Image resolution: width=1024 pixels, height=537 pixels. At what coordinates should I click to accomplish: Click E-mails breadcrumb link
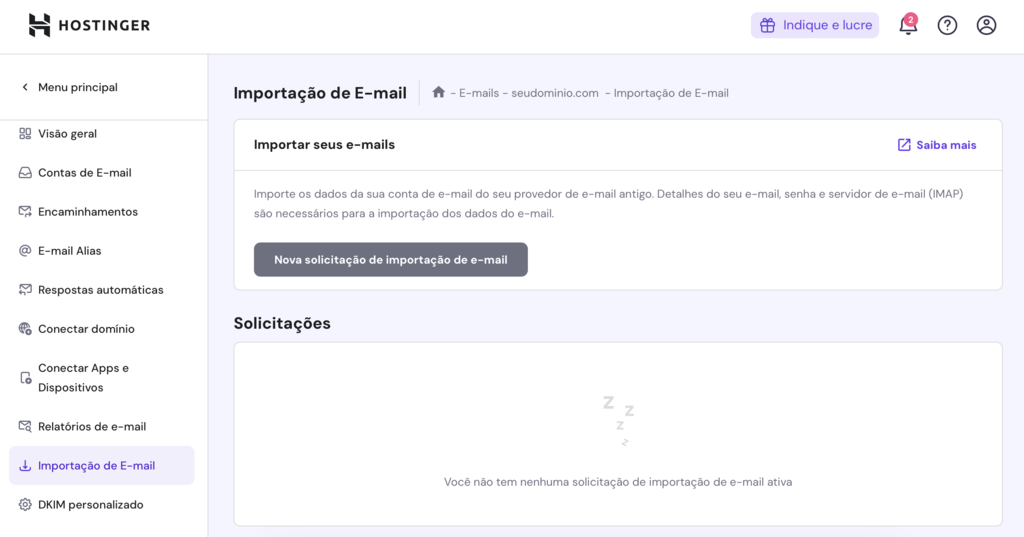click(479, 93)
